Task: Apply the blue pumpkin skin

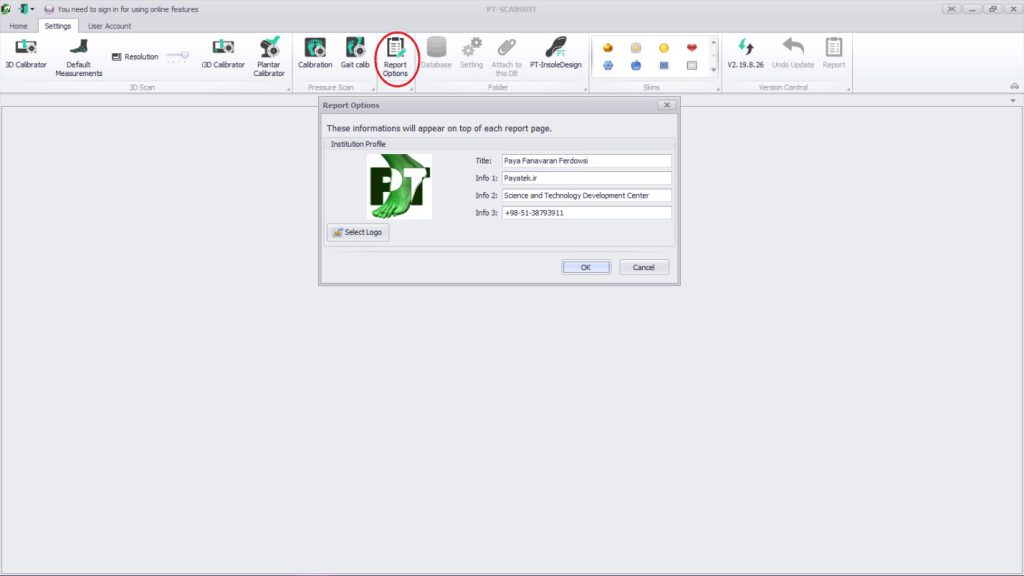Action: [x=635, y=65]
